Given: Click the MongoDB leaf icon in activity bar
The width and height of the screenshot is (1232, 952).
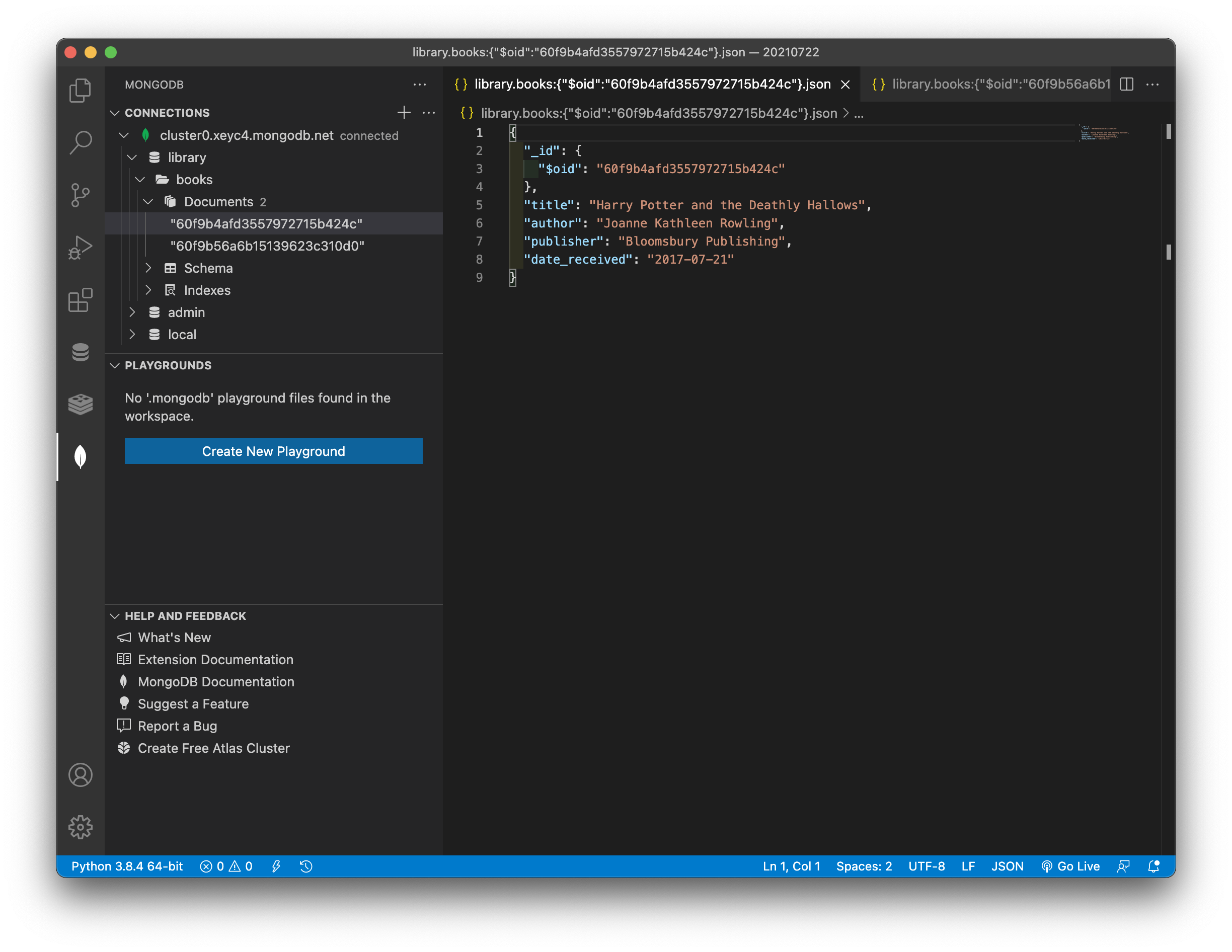Looking at the screenshot, I should [80, 456].
